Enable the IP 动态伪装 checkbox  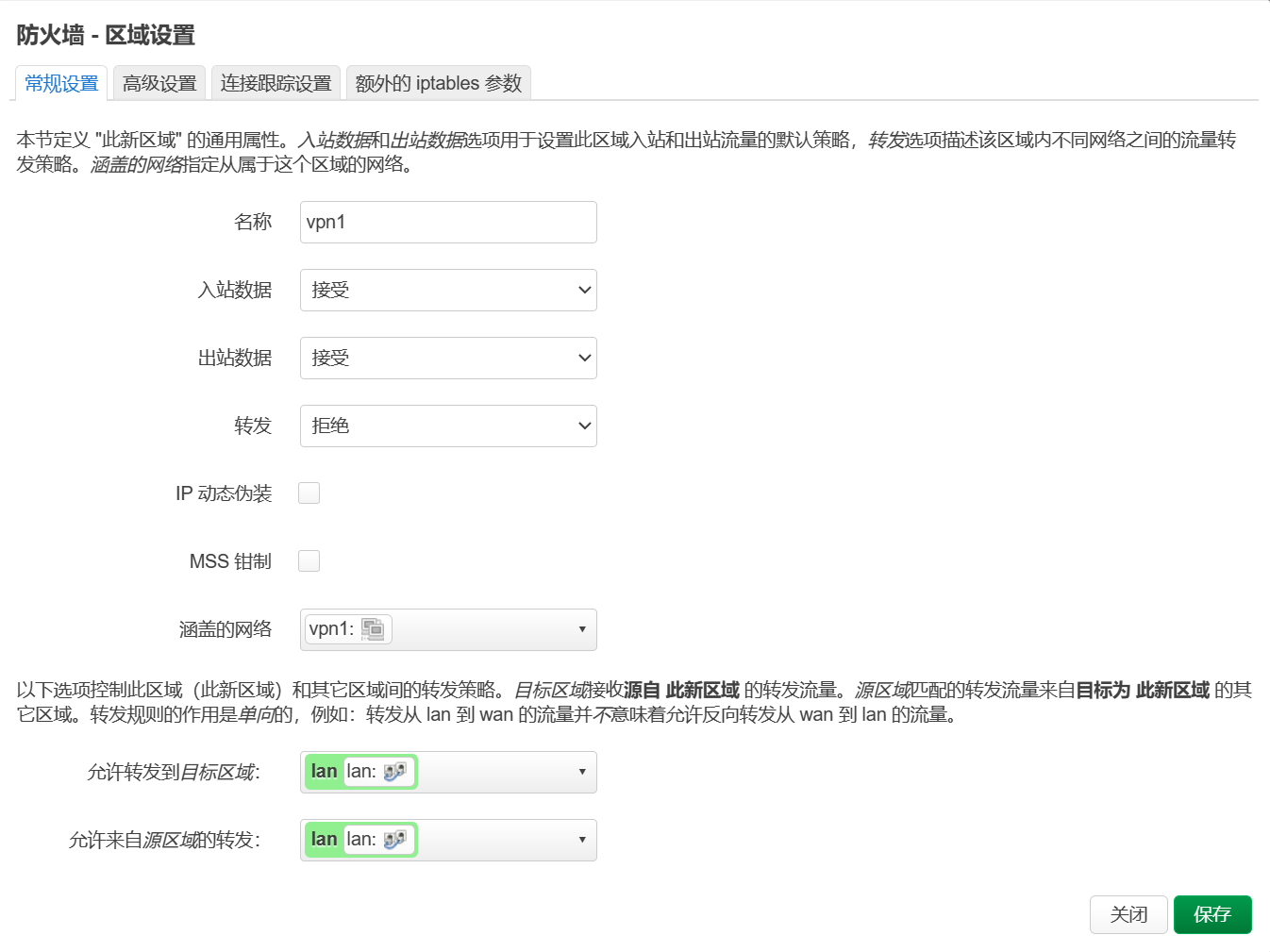(309, 493)
